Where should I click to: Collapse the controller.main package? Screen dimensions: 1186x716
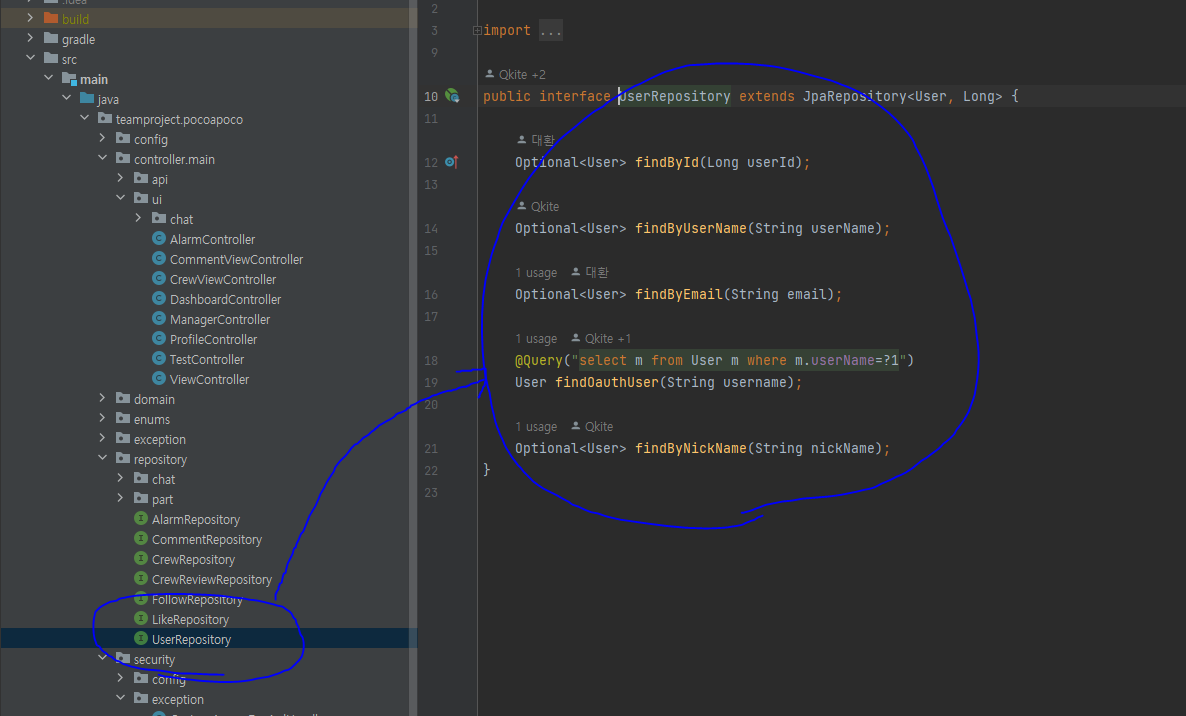103,158
